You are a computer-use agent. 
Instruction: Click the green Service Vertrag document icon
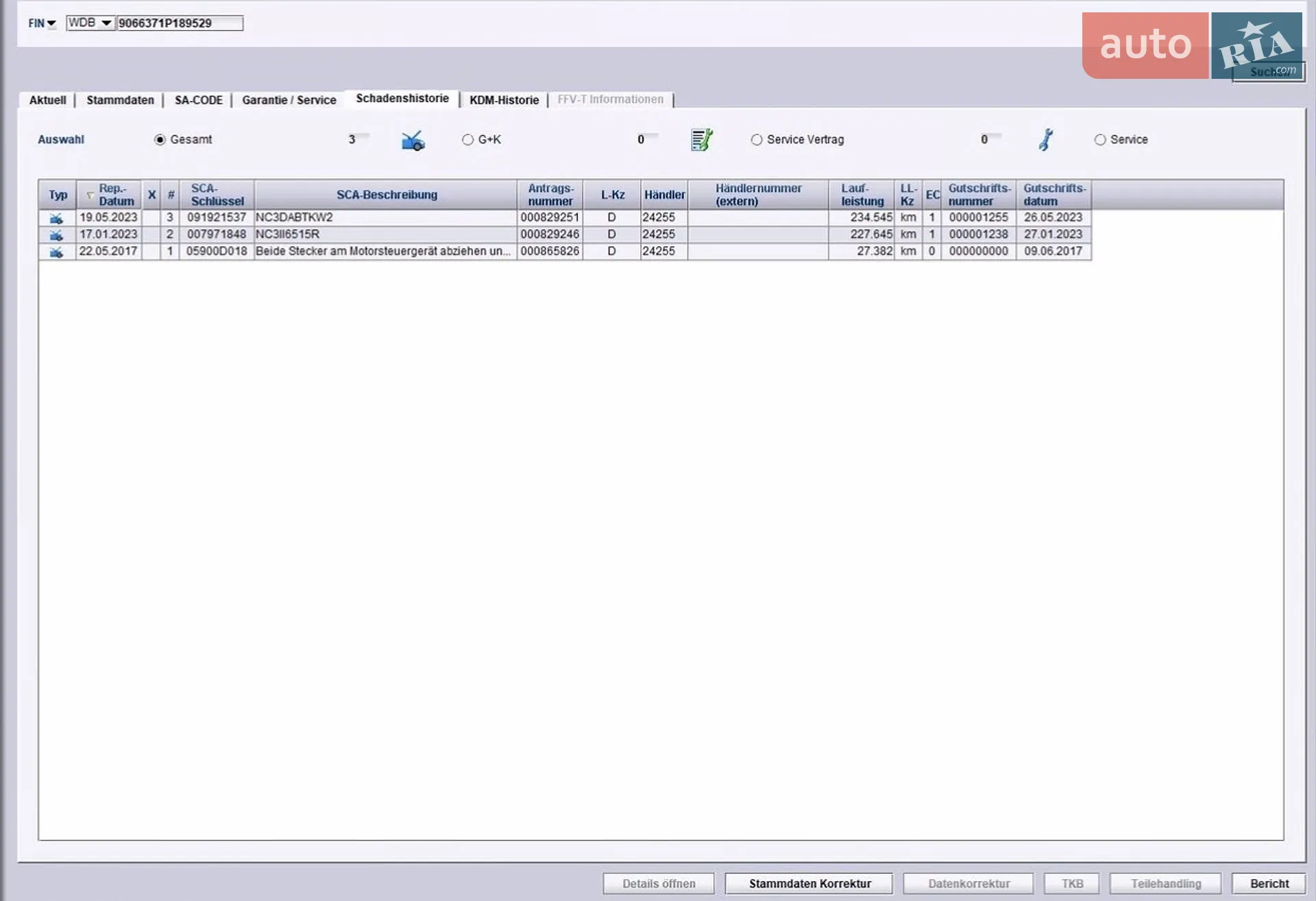(701, 140)
